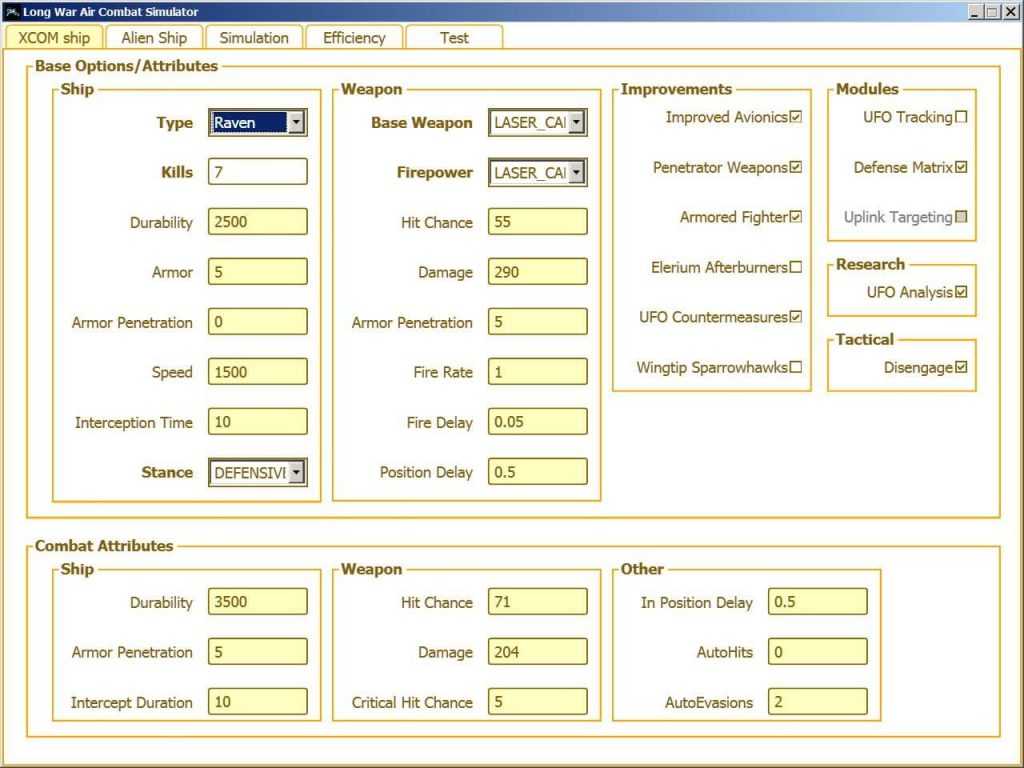Viewport: 1024px width, 768px height.
Task: Tick the Wingtip Sparrowhawks checkbox
Action: coord(796,367)
